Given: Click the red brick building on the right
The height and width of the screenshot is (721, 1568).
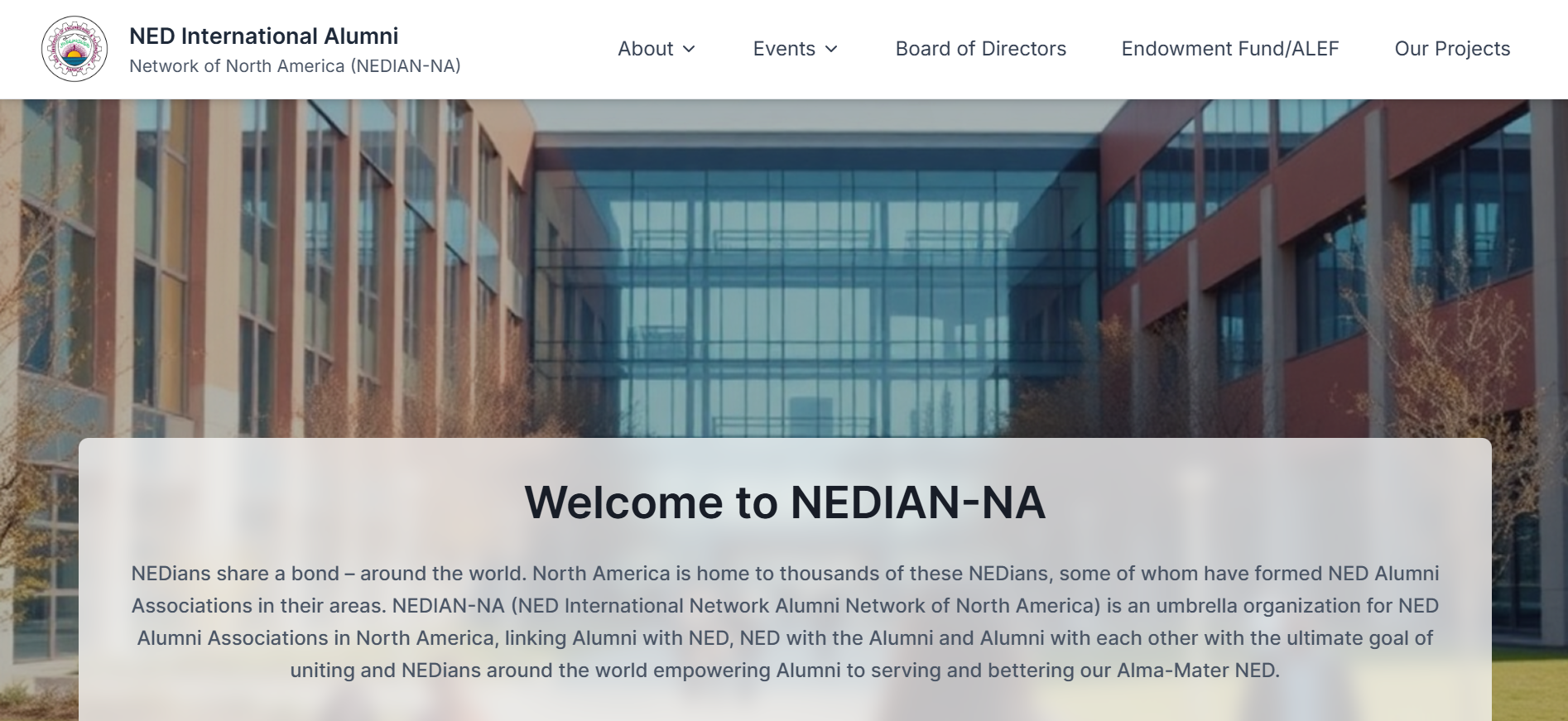Looking at the screenshot, I should tap(1325, 248).
